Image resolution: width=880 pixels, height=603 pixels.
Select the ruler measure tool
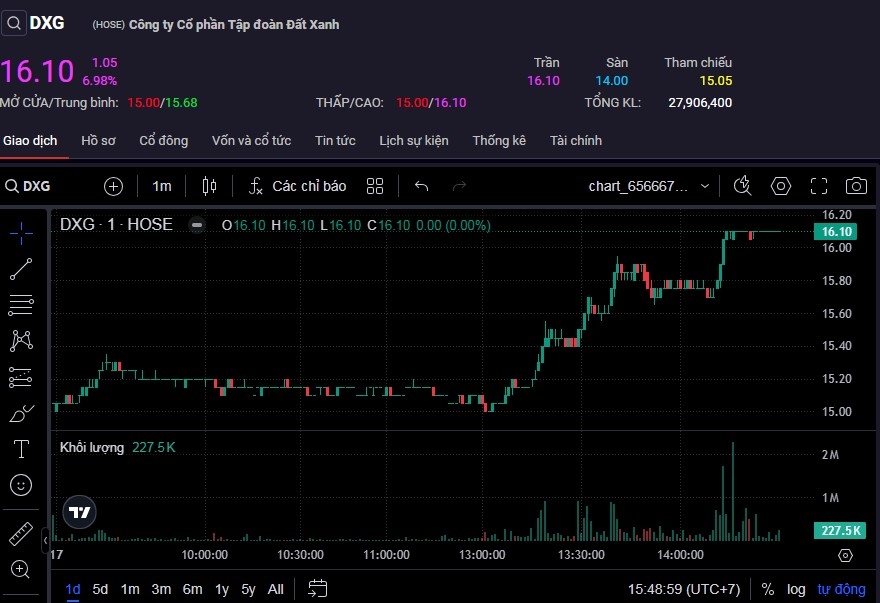[21, 534]
